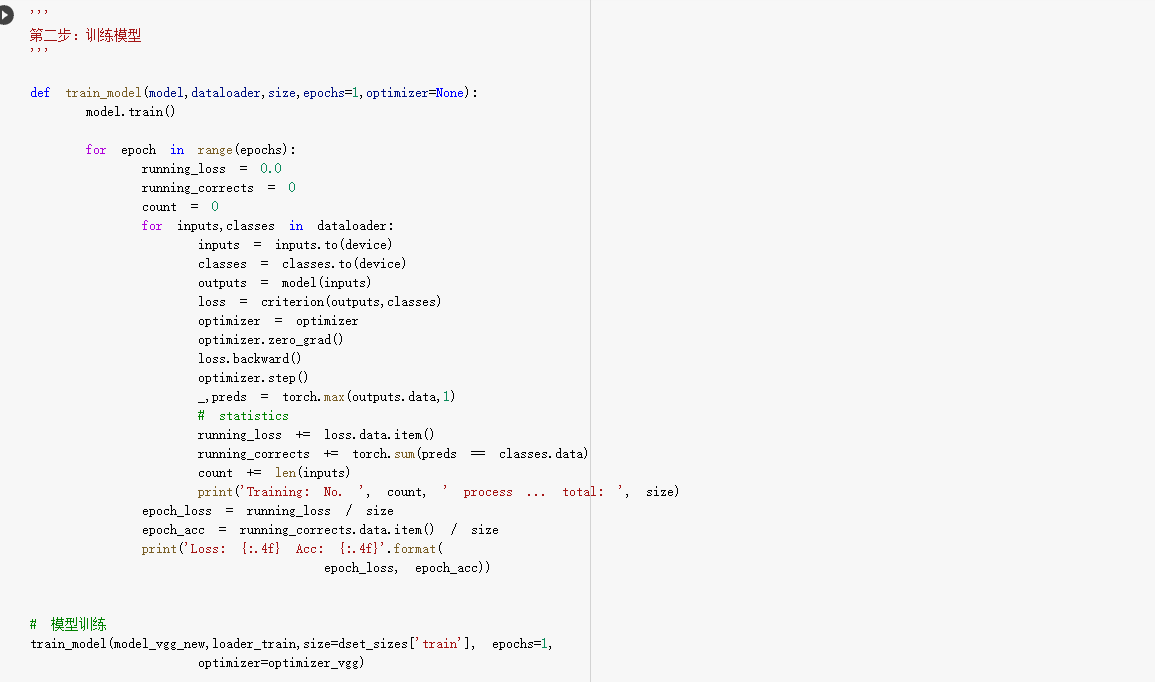
Task: Click the '_,preds = torch.max(outputs.data,1)' line
Action: click(326, 397)
